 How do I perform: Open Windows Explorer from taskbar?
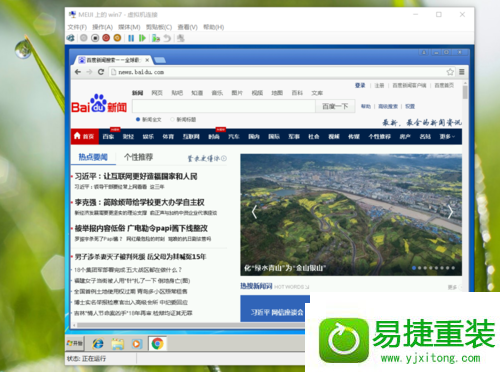(x=117, y=344)
